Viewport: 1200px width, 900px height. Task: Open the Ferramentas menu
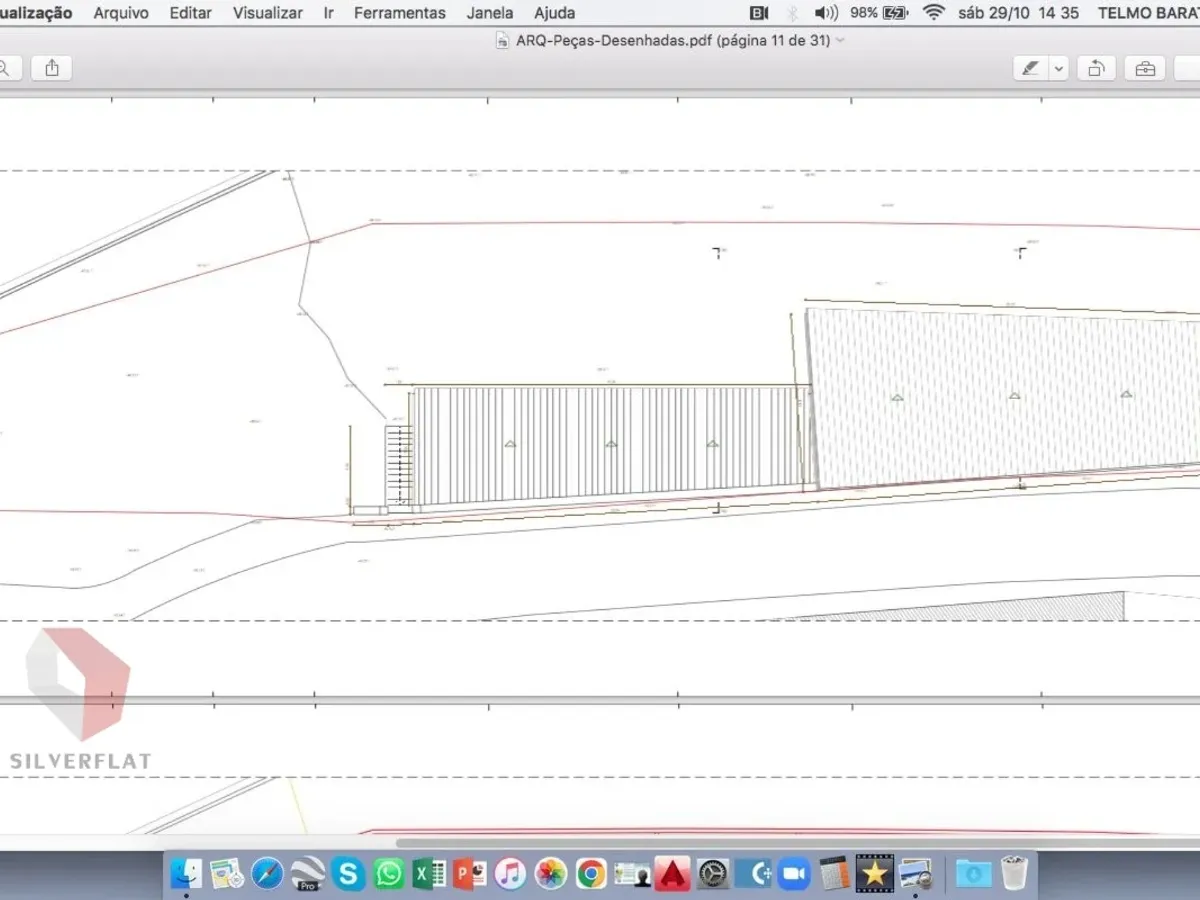coord(400,13)
